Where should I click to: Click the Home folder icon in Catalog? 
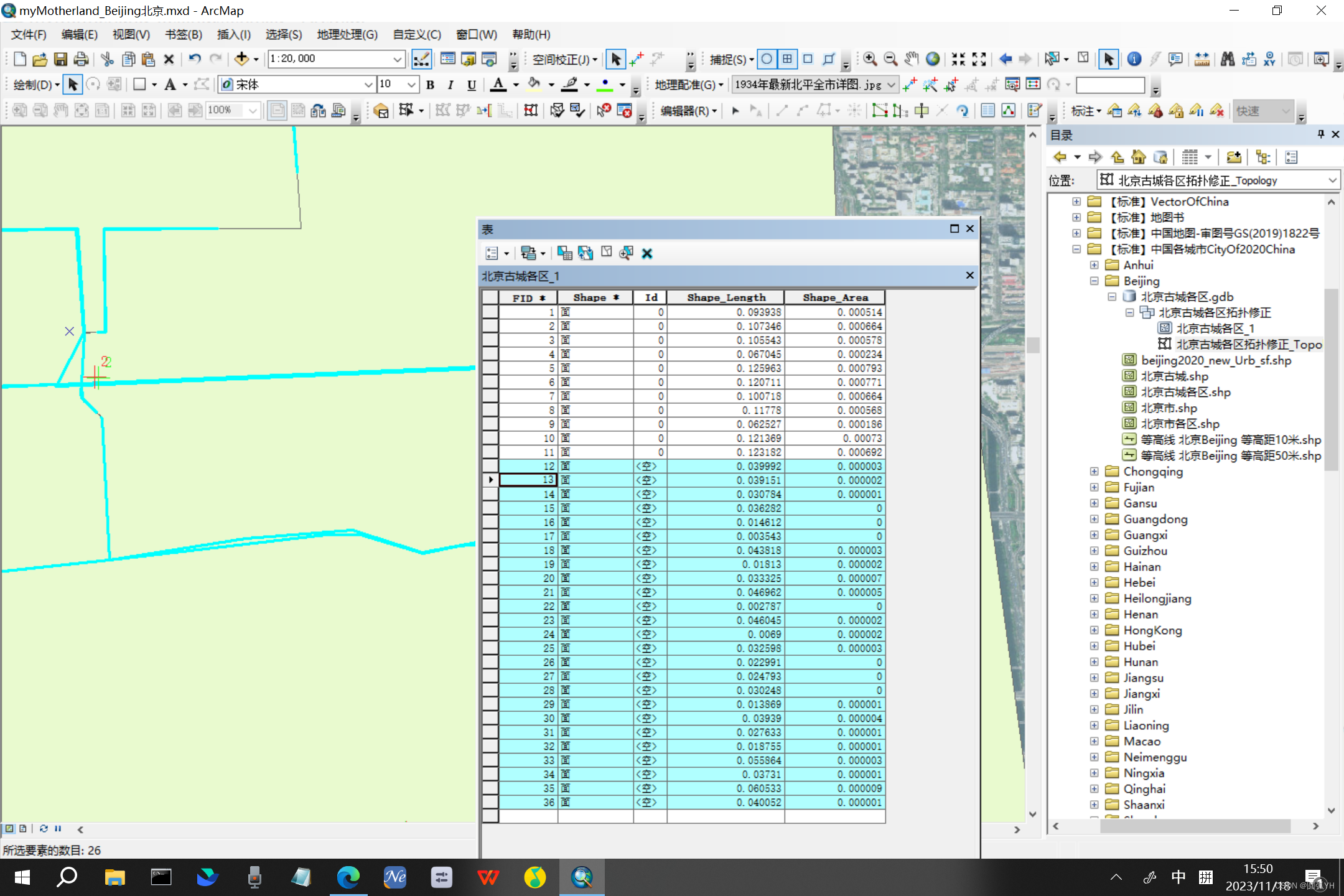(x=1138, y=157)
